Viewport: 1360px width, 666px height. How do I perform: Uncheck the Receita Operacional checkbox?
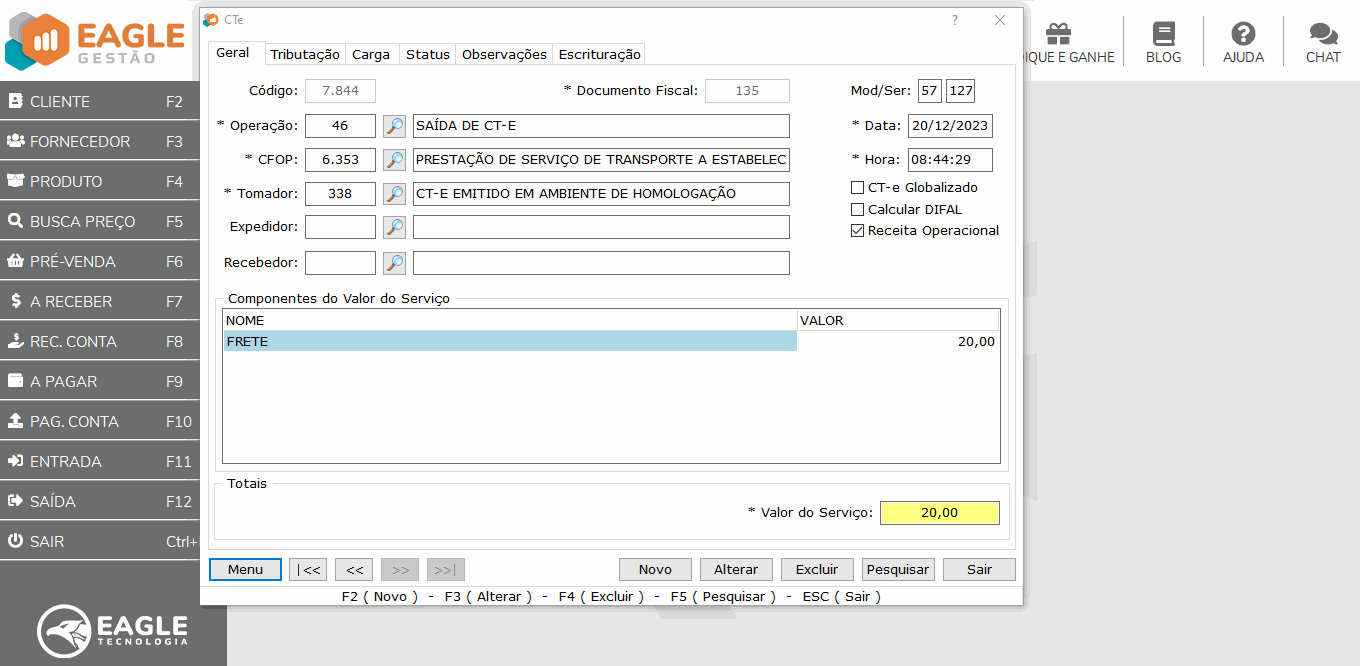pos(857,231)
